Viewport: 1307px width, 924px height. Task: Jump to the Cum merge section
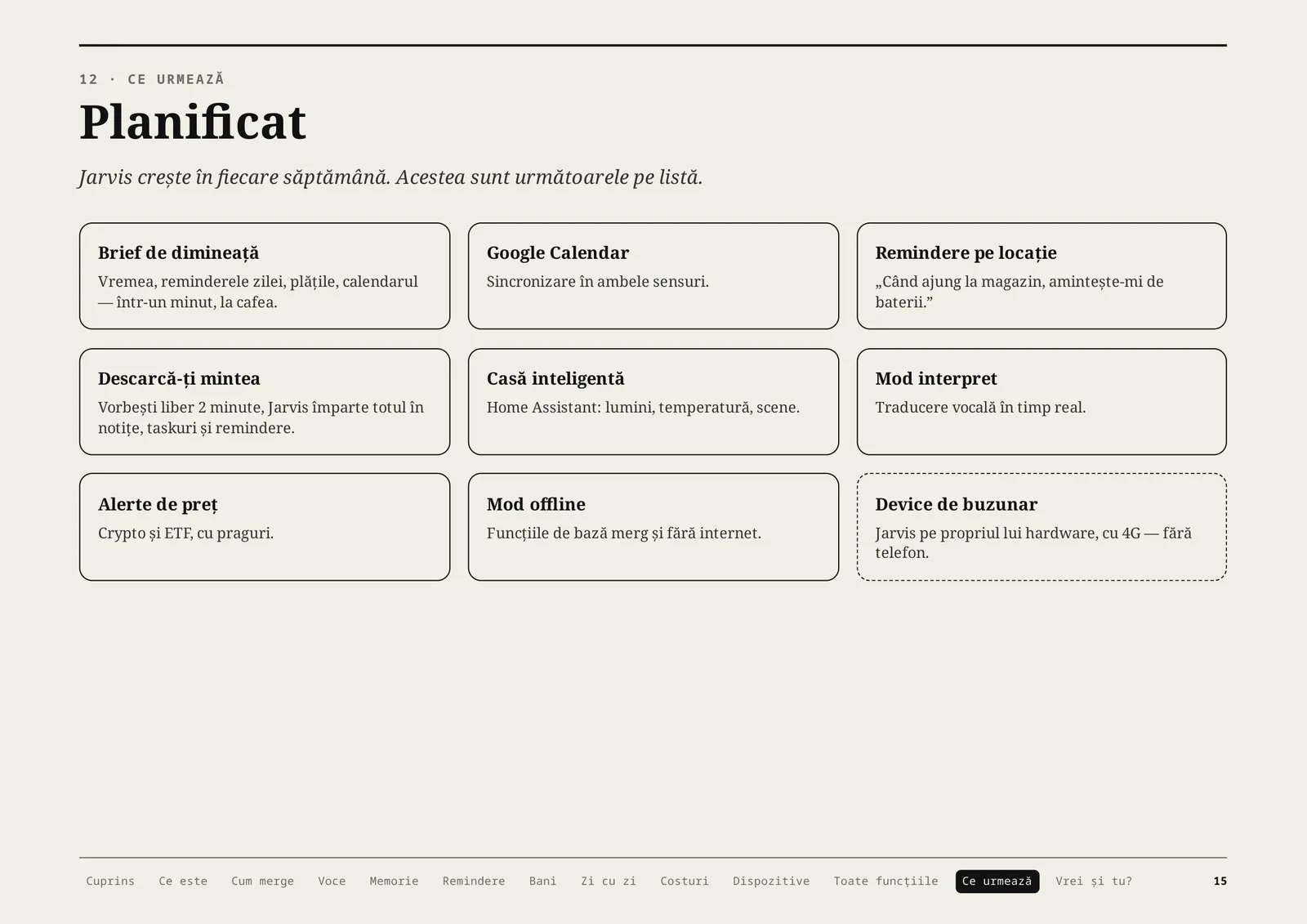pos(262,881)
